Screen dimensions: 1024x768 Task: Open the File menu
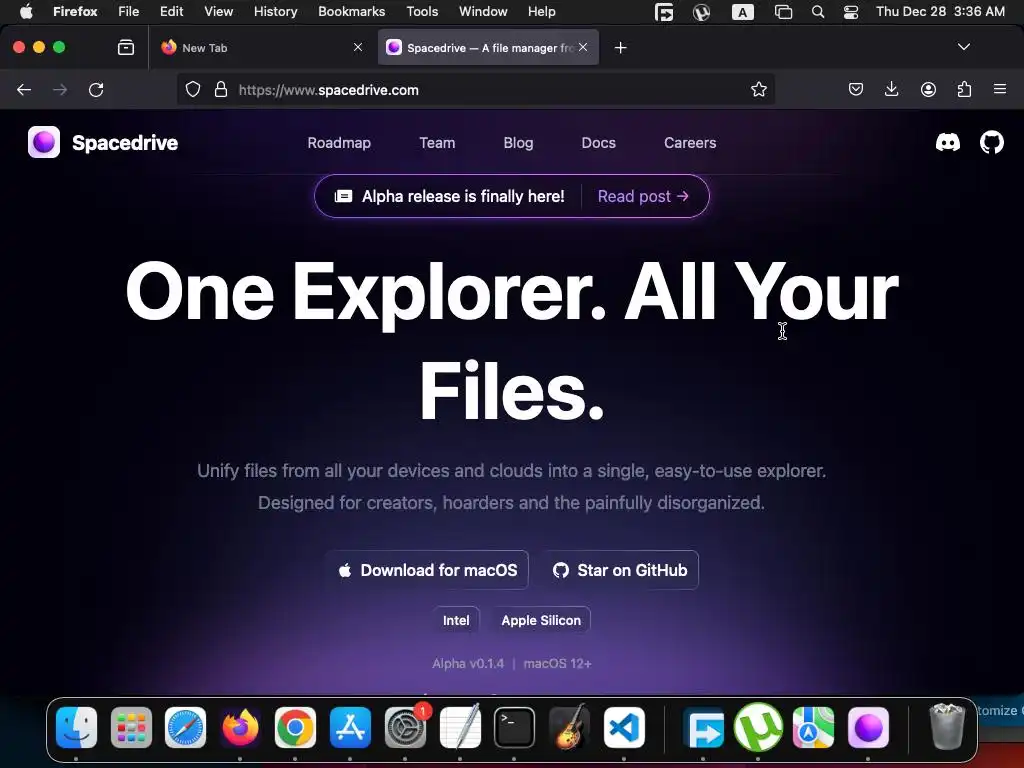(x=129, y=11)
